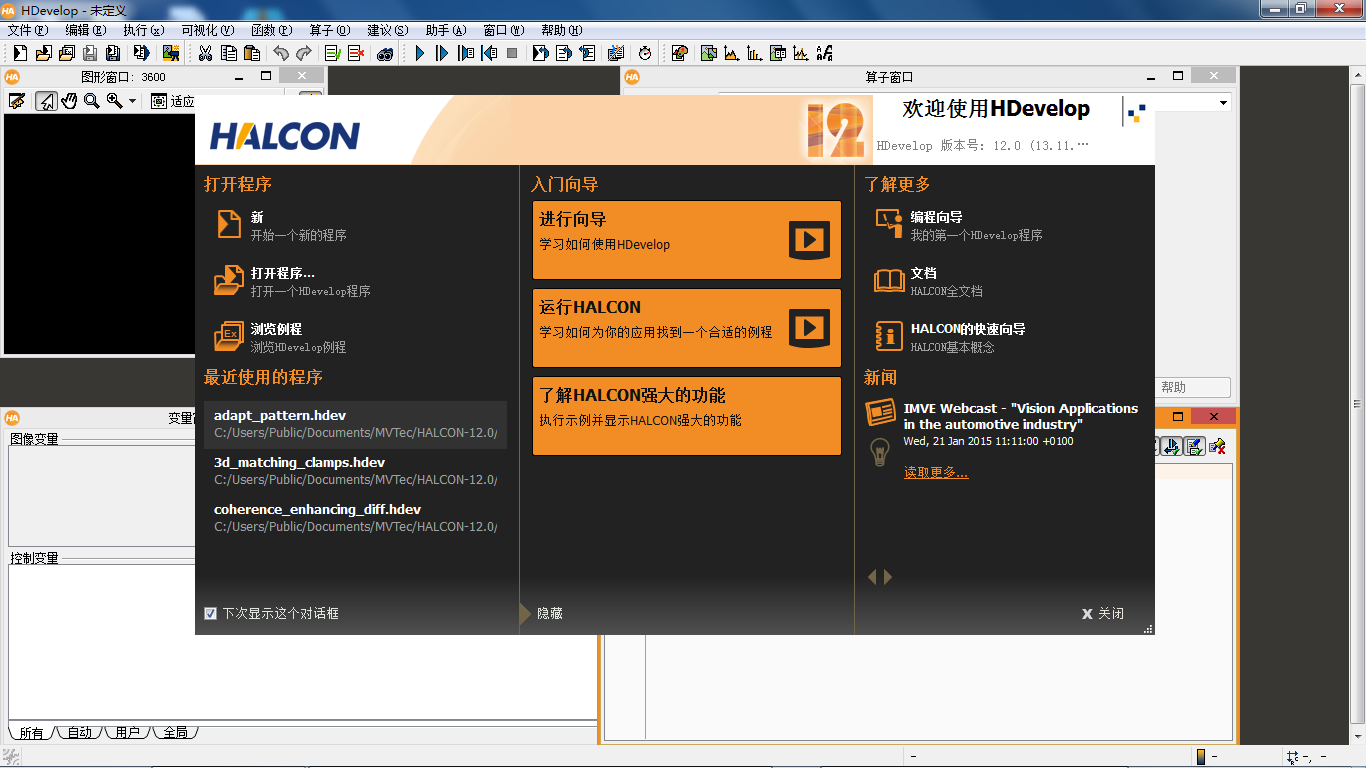Click the binoculars Find icon in toolbar
1366x768 pixels.
(385, 53)
